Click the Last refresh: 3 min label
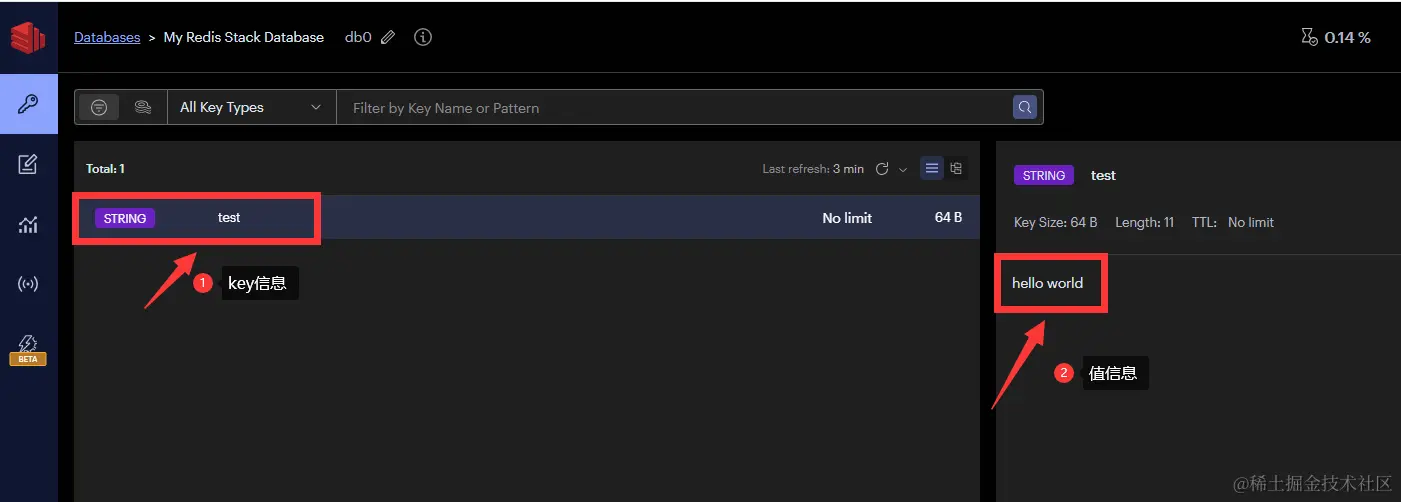The height and width of the screenshot is (502, 1401). point(813,169)
